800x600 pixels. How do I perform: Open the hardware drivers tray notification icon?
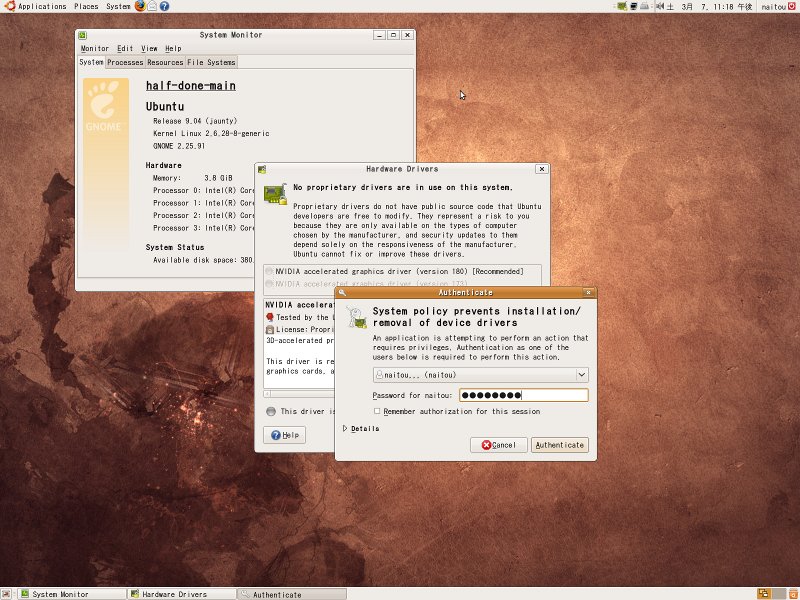622,6
